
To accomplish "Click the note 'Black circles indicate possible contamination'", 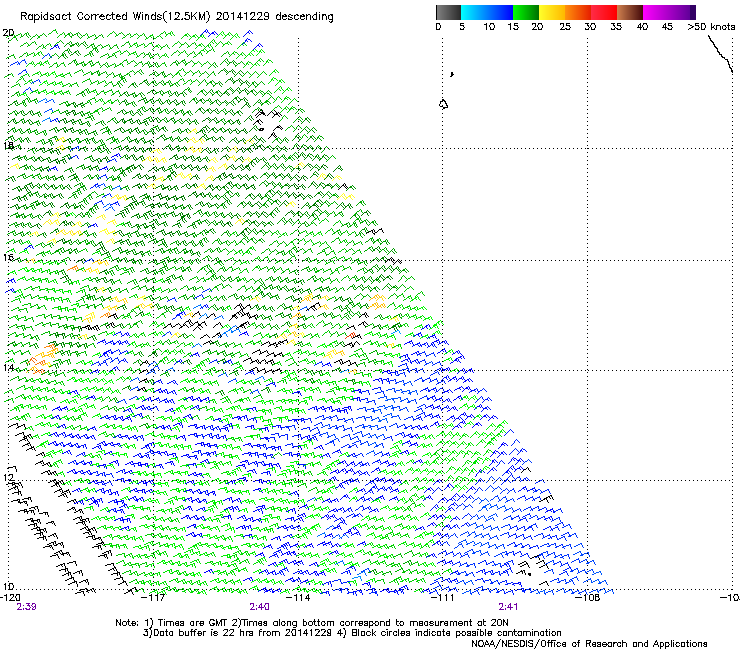I will 456,633.
